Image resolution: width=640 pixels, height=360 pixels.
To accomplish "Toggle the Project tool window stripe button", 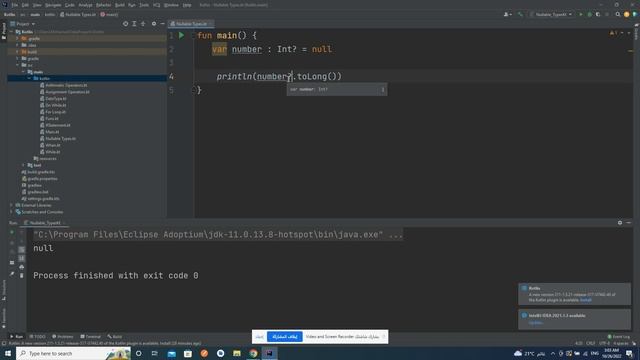I will [x=4, y=31].
